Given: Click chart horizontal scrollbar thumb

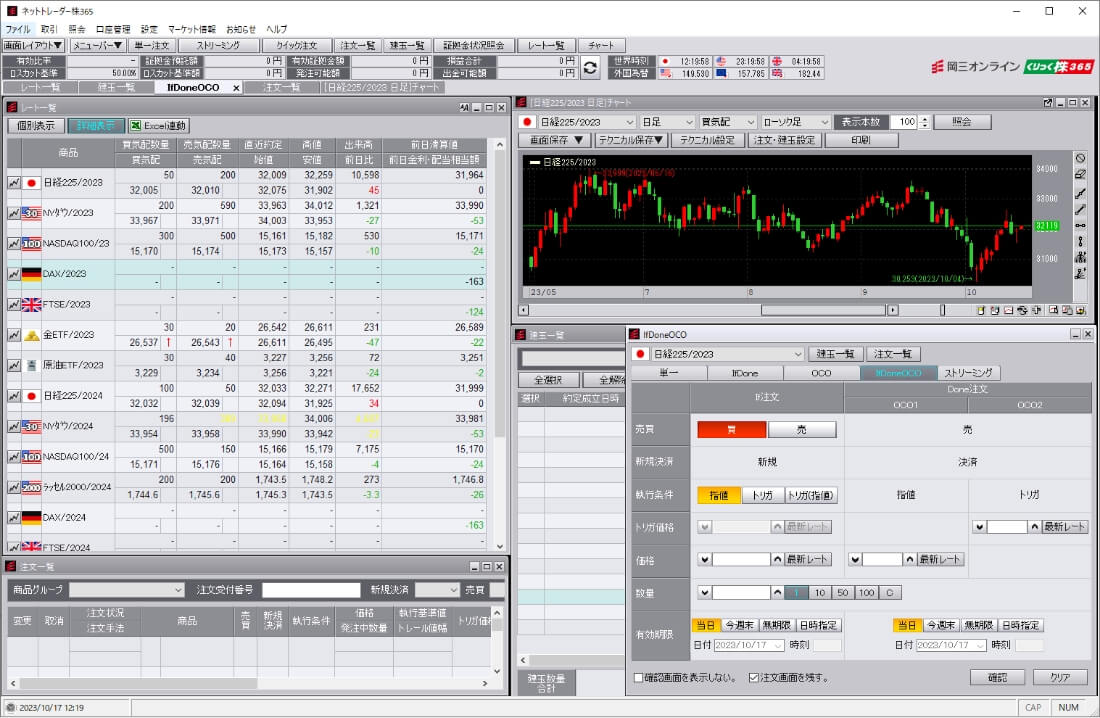Looking at the screenshot, I should [x=823, y=310].
